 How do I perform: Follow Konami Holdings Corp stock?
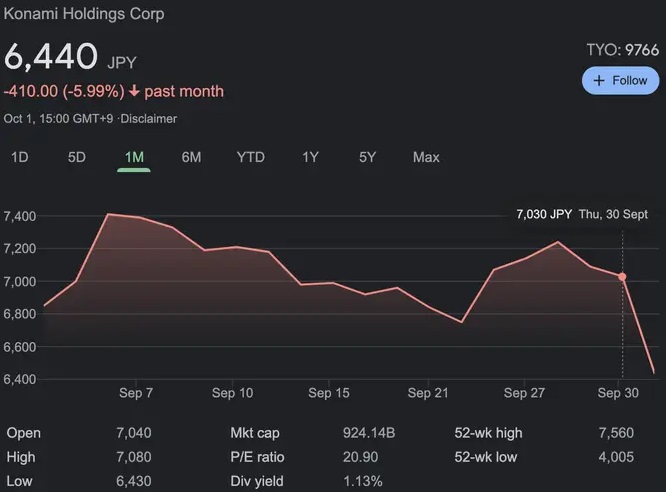620,81
